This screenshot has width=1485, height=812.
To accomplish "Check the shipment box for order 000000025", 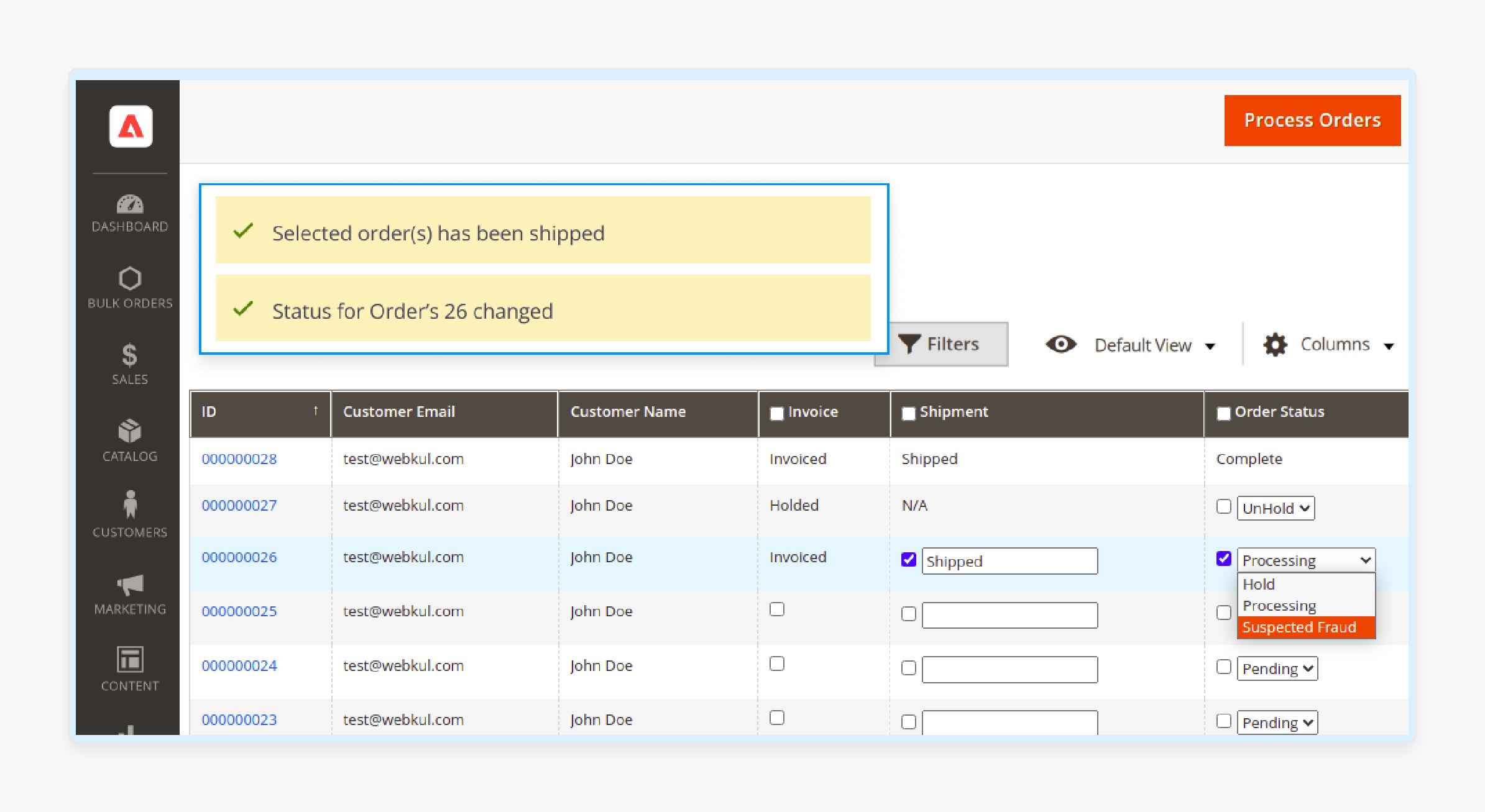I will [908, 614].
